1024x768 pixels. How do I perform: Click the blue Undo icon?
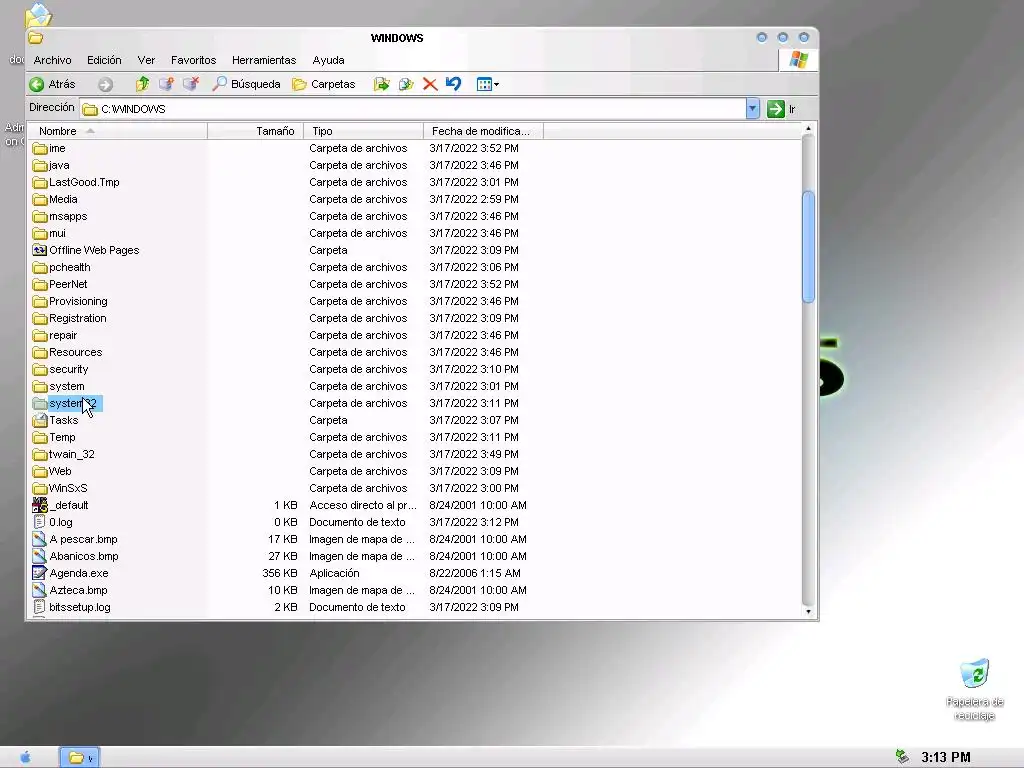[453, 84]
